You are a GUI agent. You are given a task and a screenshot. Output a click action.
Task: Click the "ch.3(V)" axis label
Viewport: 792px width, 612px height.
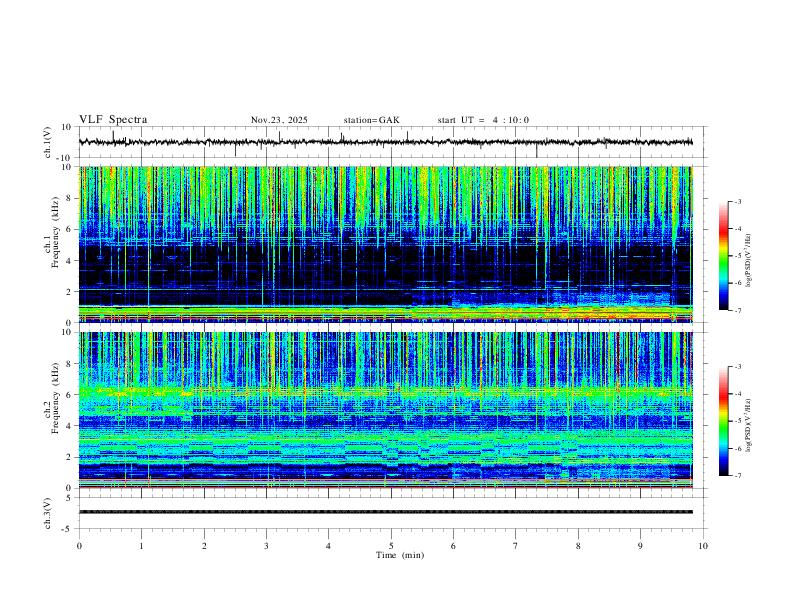(48, 513)
